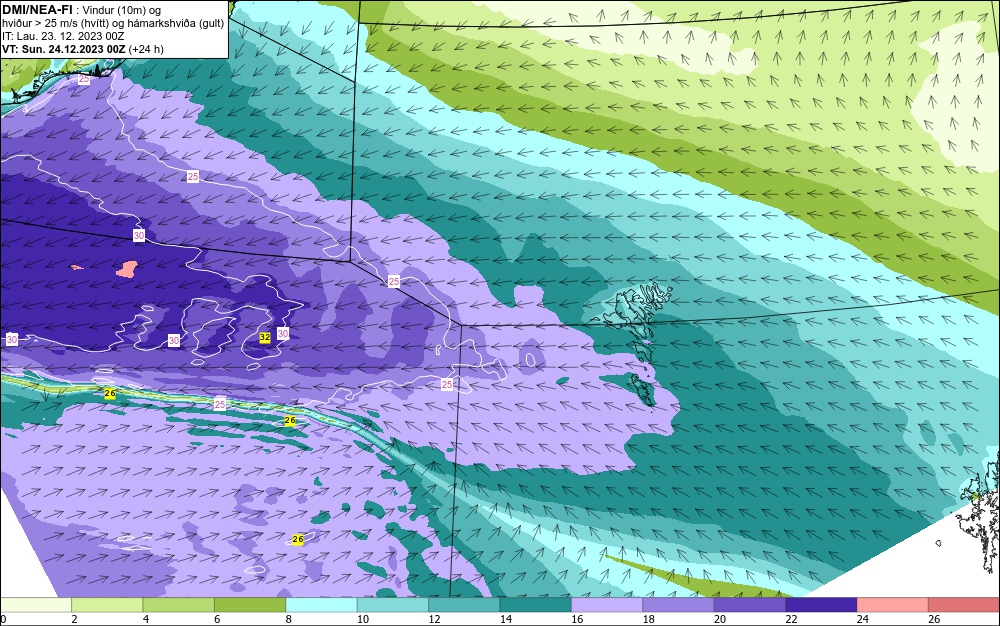The image size is (1000, 626).
Task: Click the yellow maximum gust label 32
Action: 265,337
